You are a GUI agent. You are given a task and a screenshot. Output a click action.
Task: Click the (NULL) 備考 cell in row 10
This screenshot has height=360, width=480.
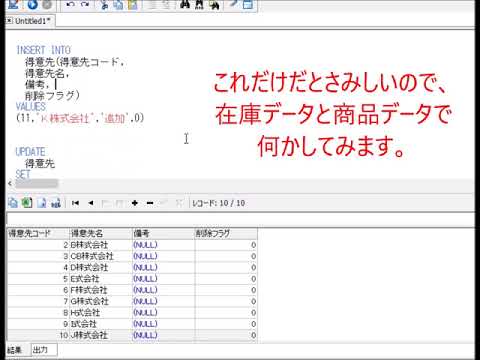tap(163, 335)
